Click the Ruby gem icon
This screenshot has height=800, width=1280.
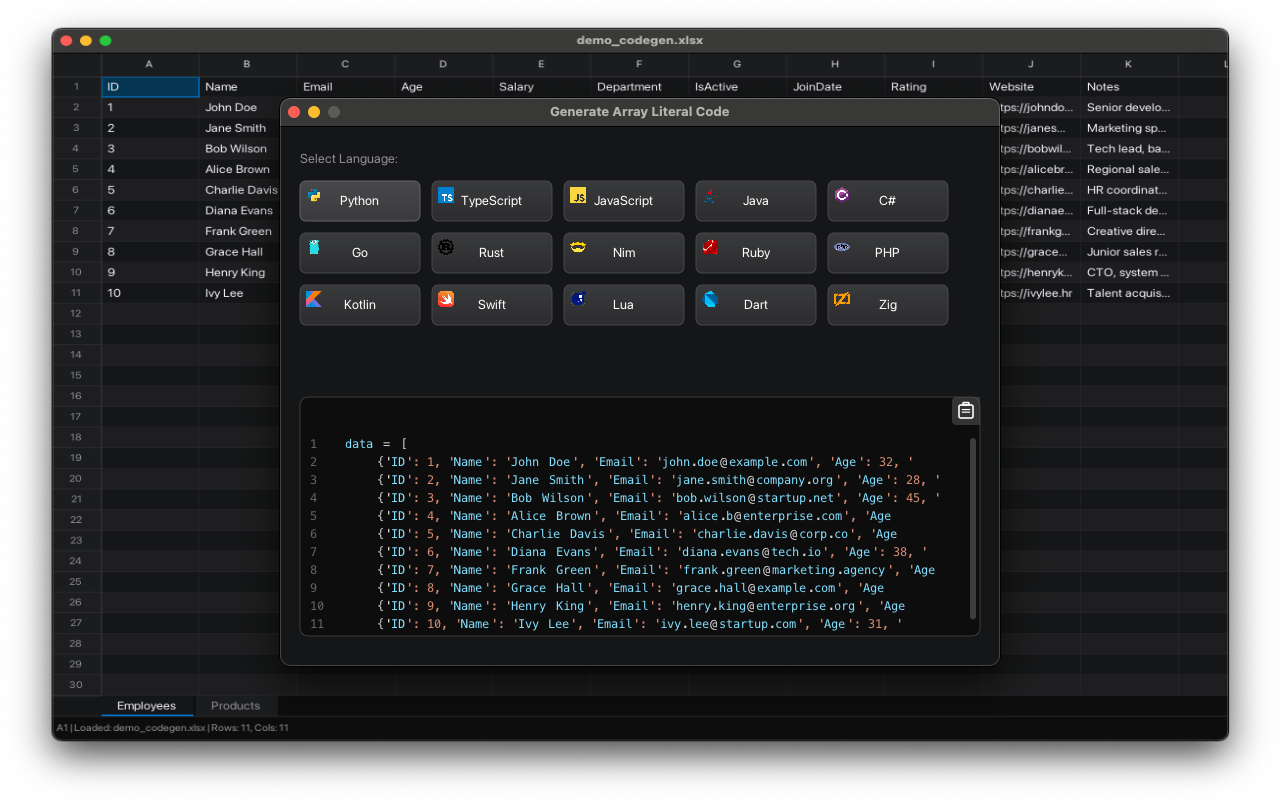tap(710, 247)
